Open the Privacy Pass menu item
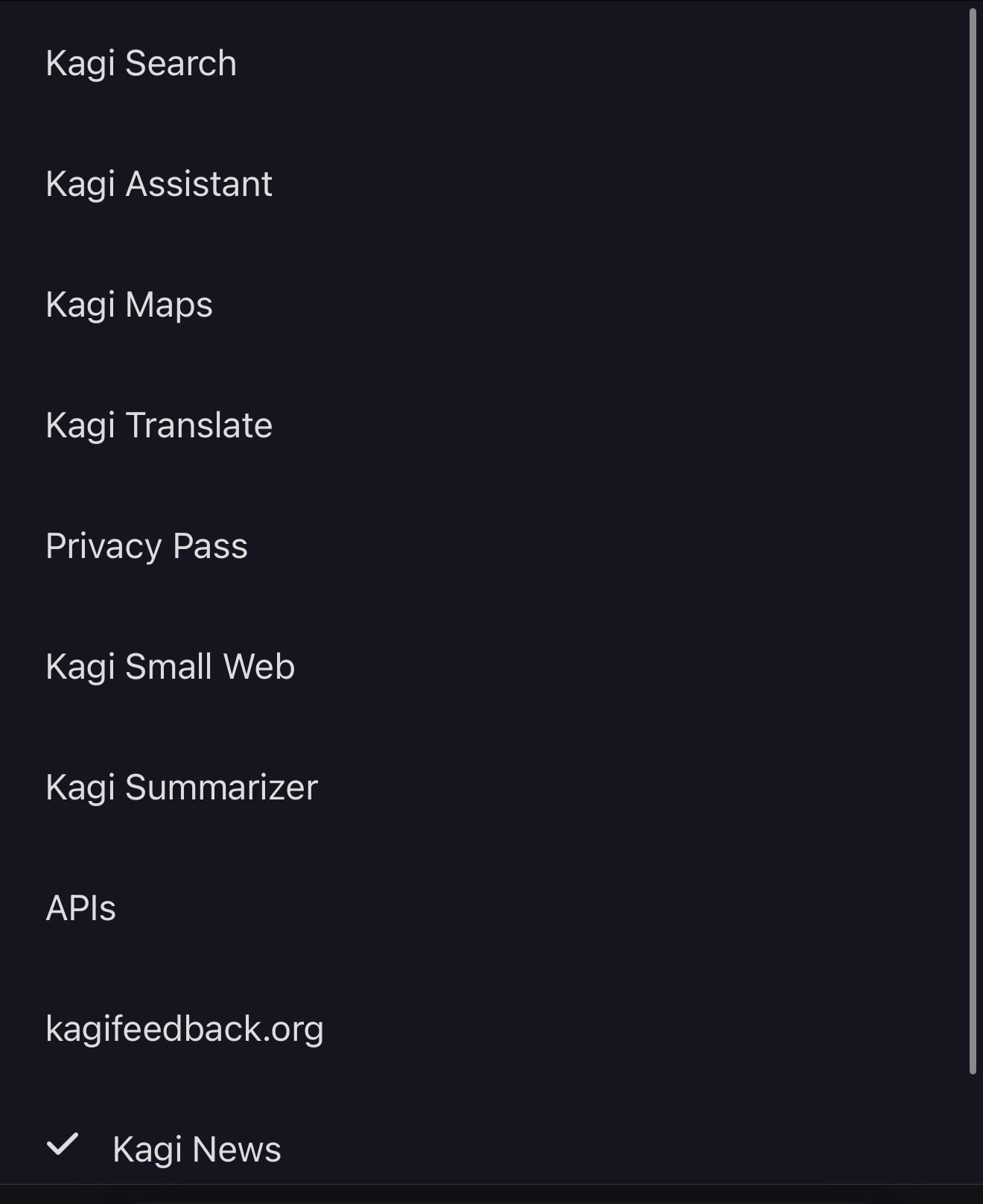The image size is (983, 1204). point(146,546)
